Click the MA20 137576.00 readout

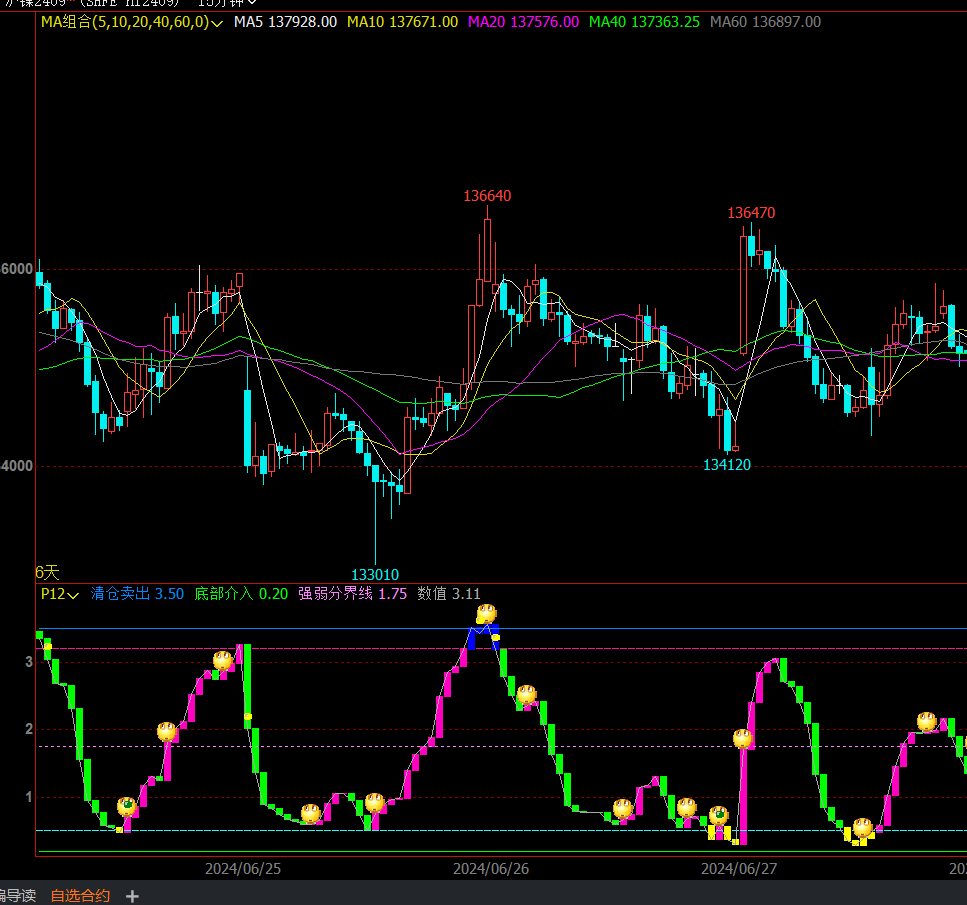tap(524, 22)
